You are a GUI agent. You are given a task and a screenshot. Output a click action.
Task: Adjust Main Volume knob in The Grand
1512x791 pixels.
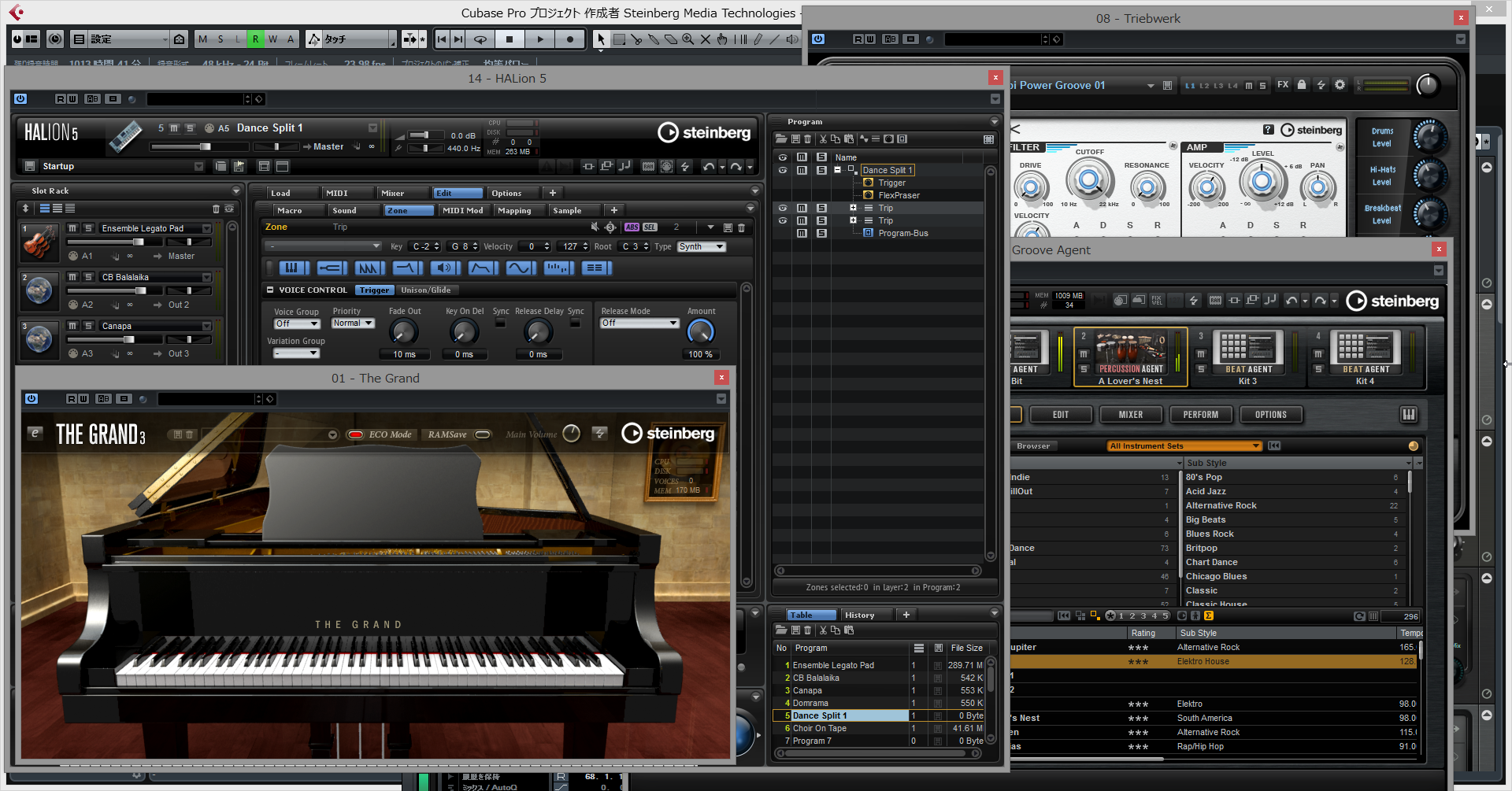[572, 434]
